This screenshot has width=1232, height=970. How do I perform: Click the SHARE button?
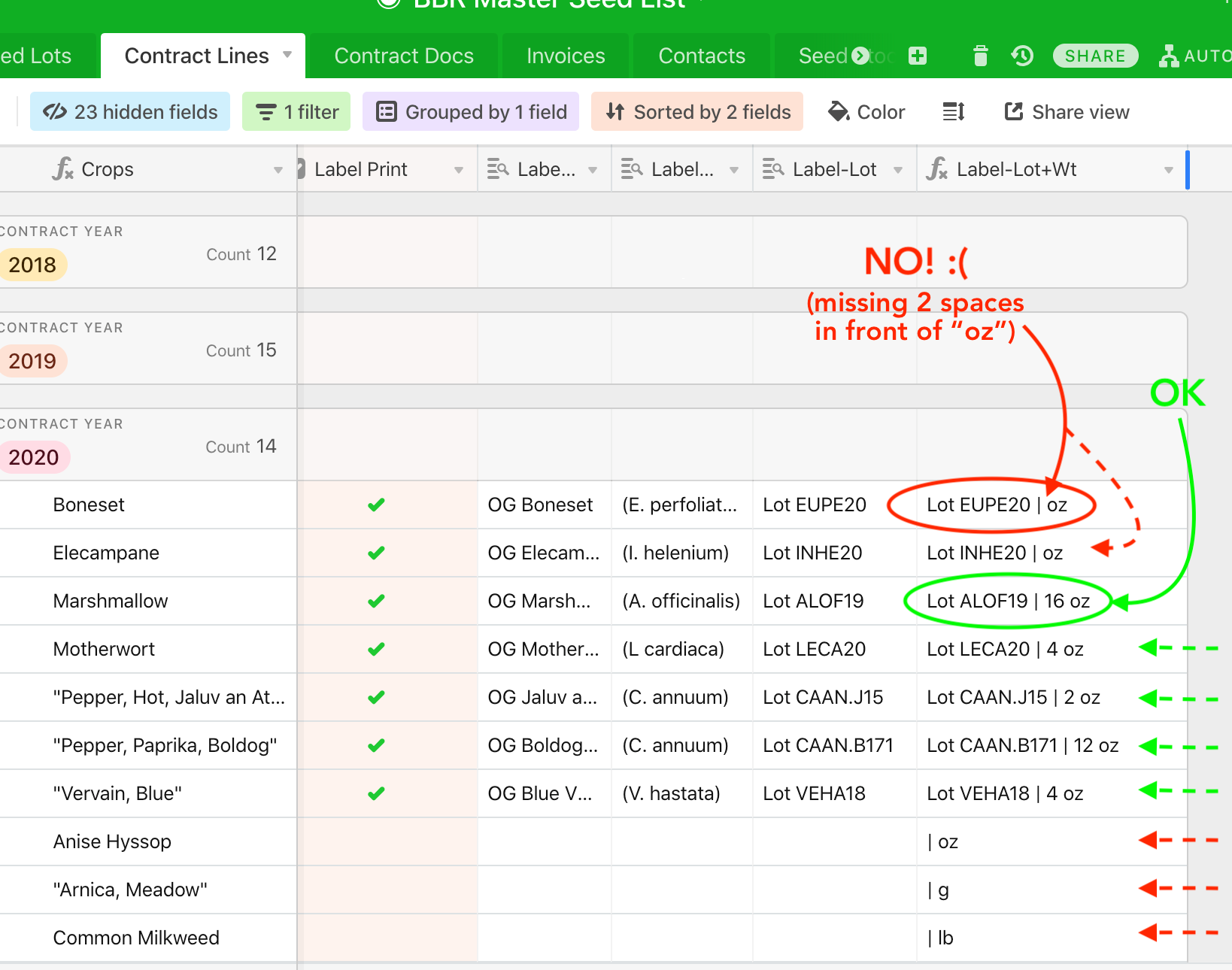pyautogui.click(x=1095, y=56)
